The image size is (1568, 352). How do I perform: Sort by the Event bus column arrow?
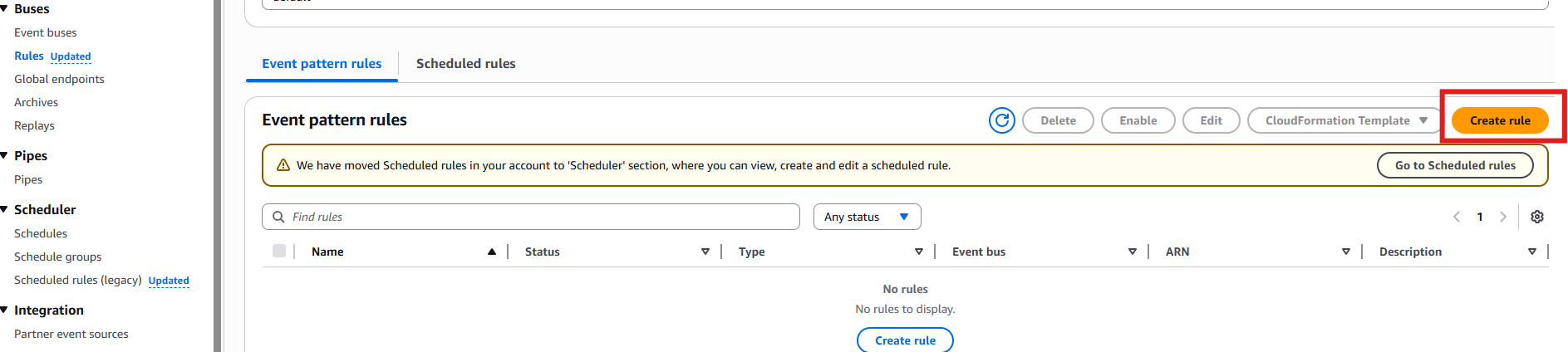click(x=1132, y=252)
